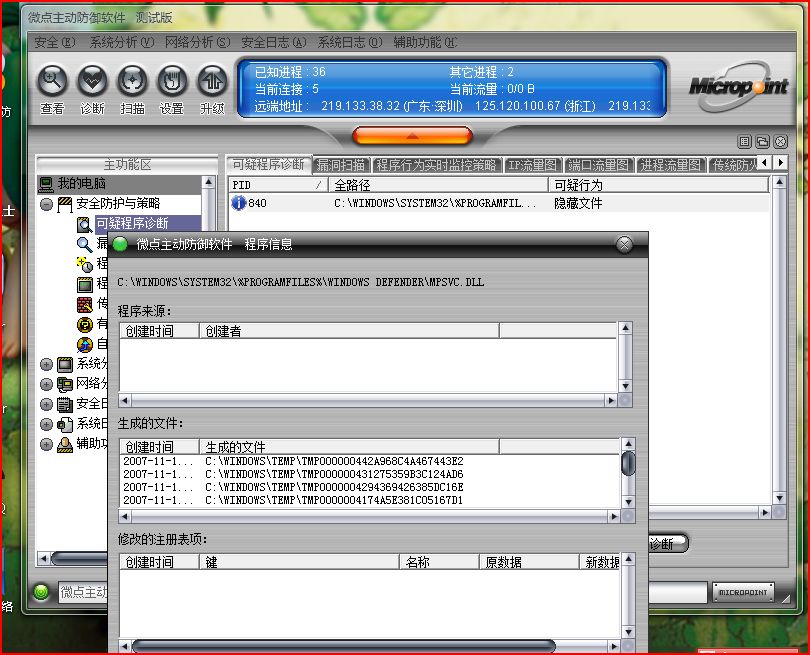Switch to the 进程流量图 tab
The width and height of the screenshot is (810, 655).
pyautogui.click(x=671, y=165)
